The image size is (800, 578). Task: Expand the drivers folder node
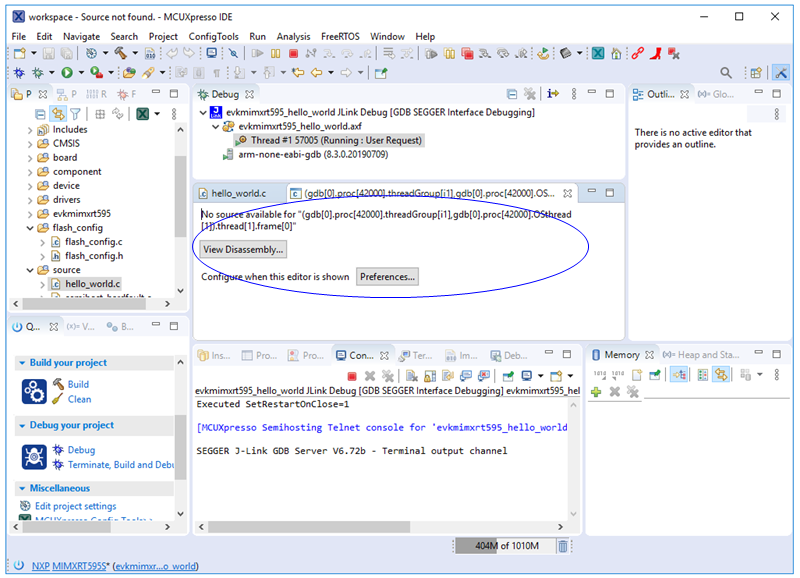click(x=30, y=200)
